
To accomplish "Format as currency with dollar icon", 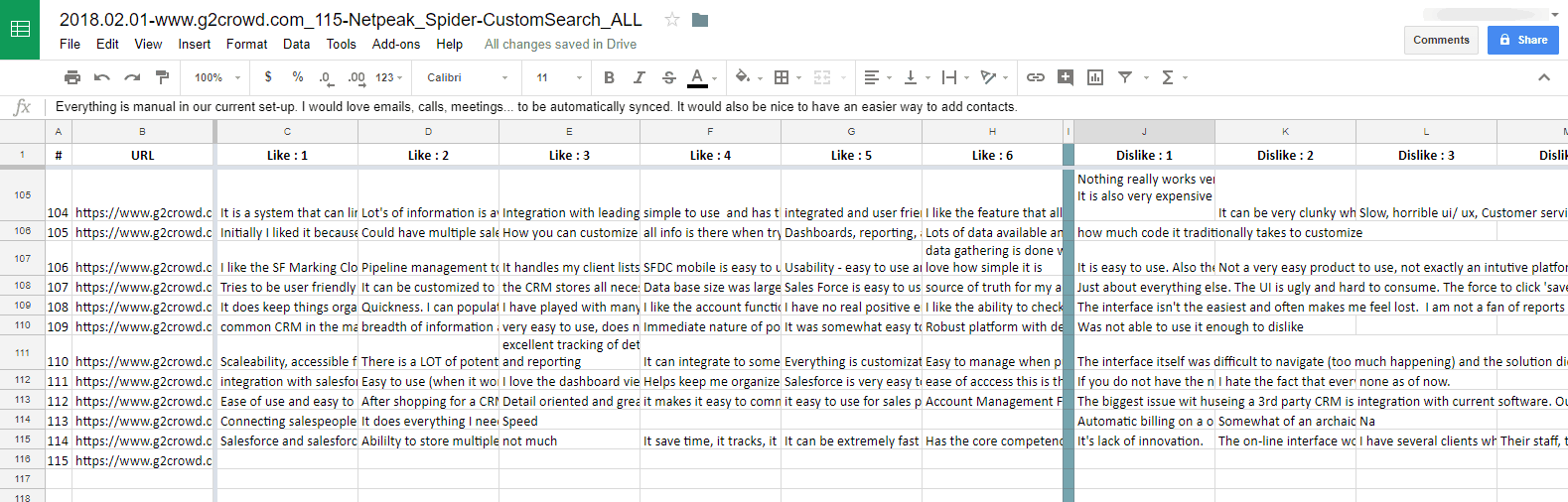I will (x=268, y=77).
